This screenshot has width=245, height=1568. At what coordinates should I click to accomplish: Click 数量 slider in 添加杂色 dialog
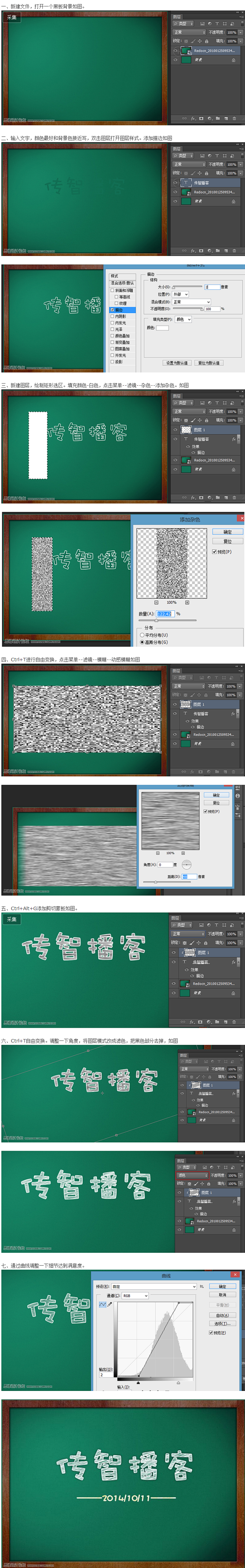pyautogui.click(x=168, y=620)
